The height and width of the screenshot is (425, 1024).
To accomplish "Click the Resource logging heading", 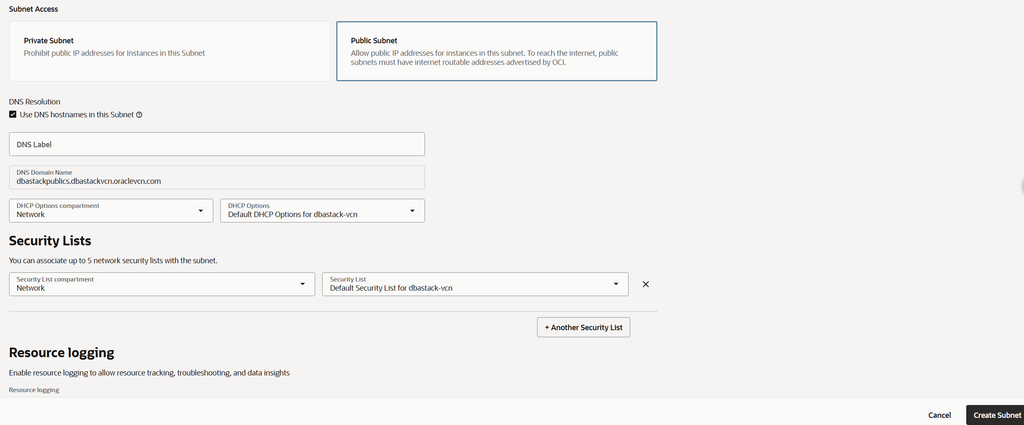I will tap(61, 353).
